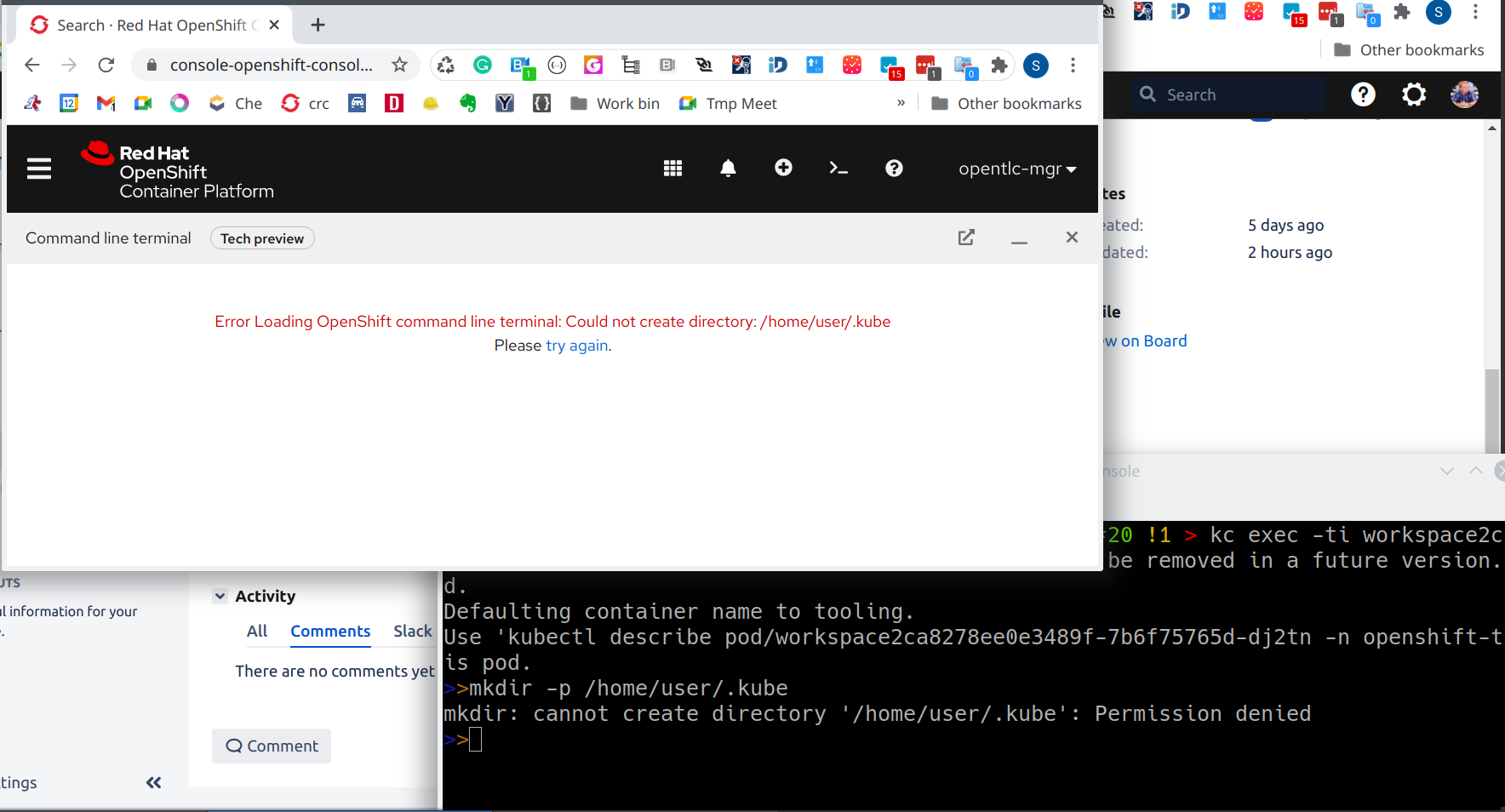
Task: Open terminal in new tab icon
Action: [966, 237]
